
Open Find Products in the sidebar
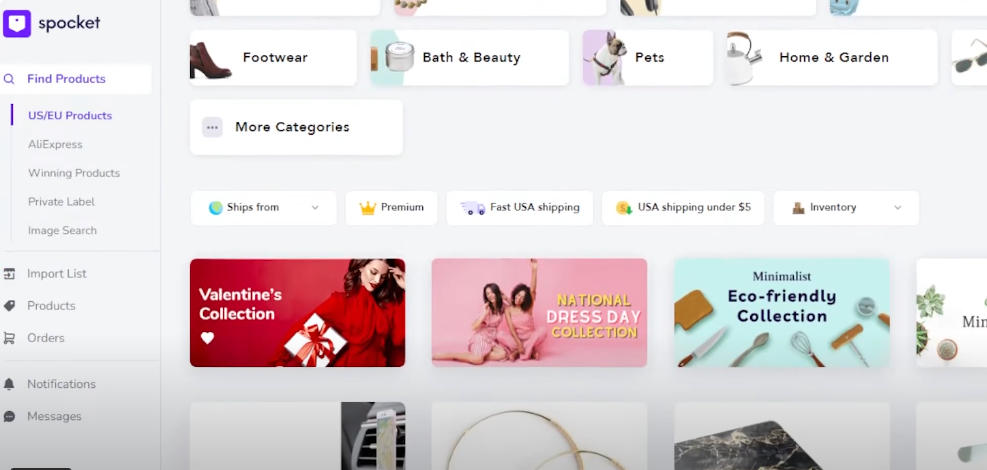(76, 79)
